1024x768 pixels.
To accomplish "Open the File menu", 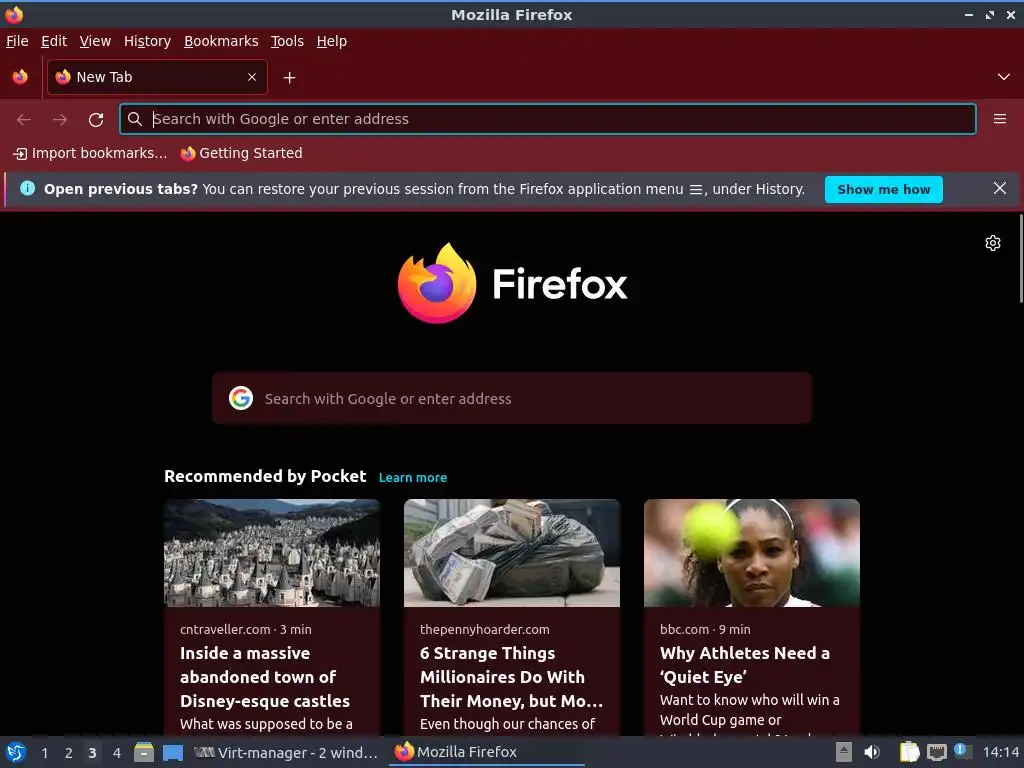I will click(x=17, y=41).
